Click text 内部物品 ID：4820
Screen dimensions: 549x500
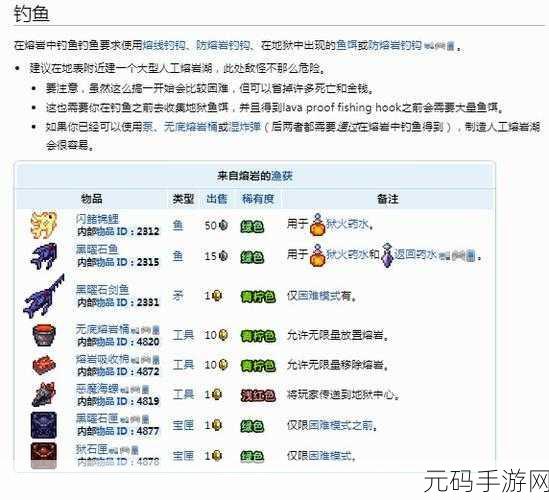pyautogui.click(x=118, y=342)
